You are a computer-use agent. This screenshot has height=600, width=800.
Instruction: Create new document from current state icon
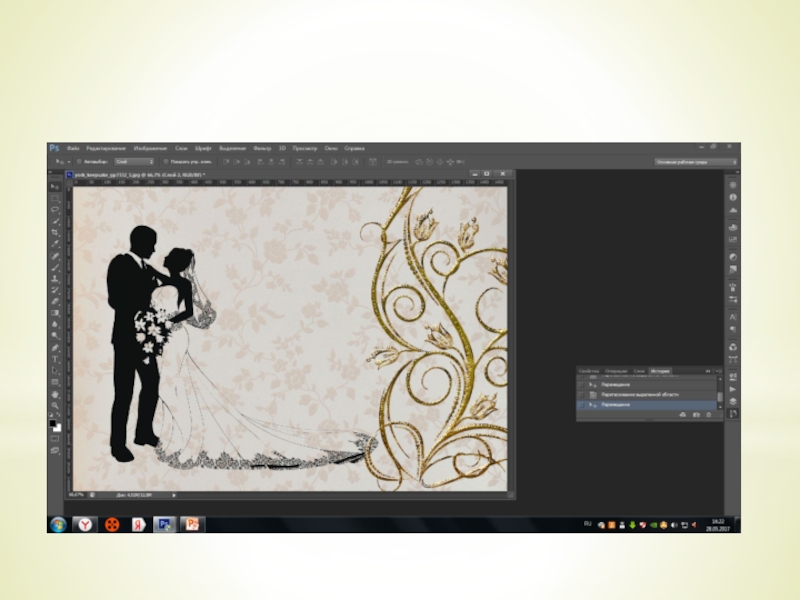[x=683, y=415]
